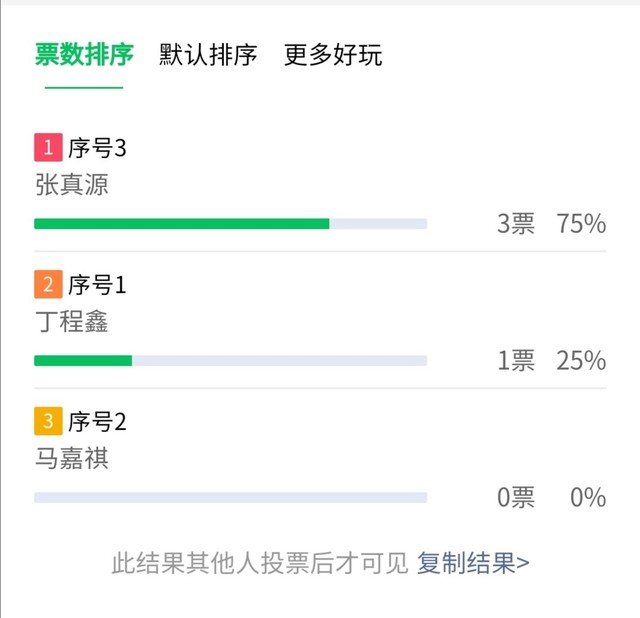Image resolution: width=640 pixels, height=618 pixels.
Task: Click the 此结果其他人投票后才可见 notice
Action: 260,563
